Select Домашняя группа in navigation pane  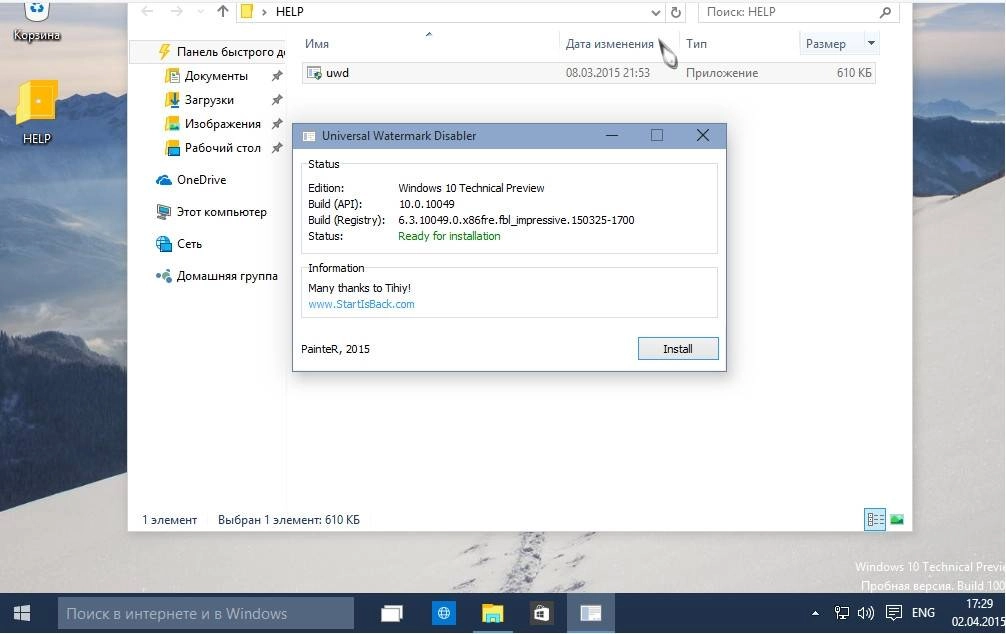217,276
